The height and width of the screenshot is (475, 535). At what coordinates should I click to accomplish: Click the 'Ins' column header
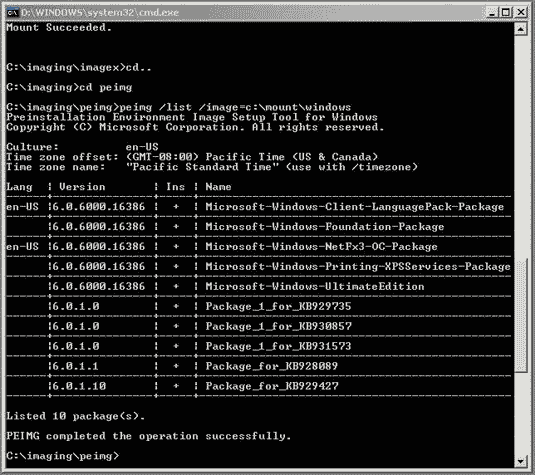pyautogui.click(x=175, y=187)
